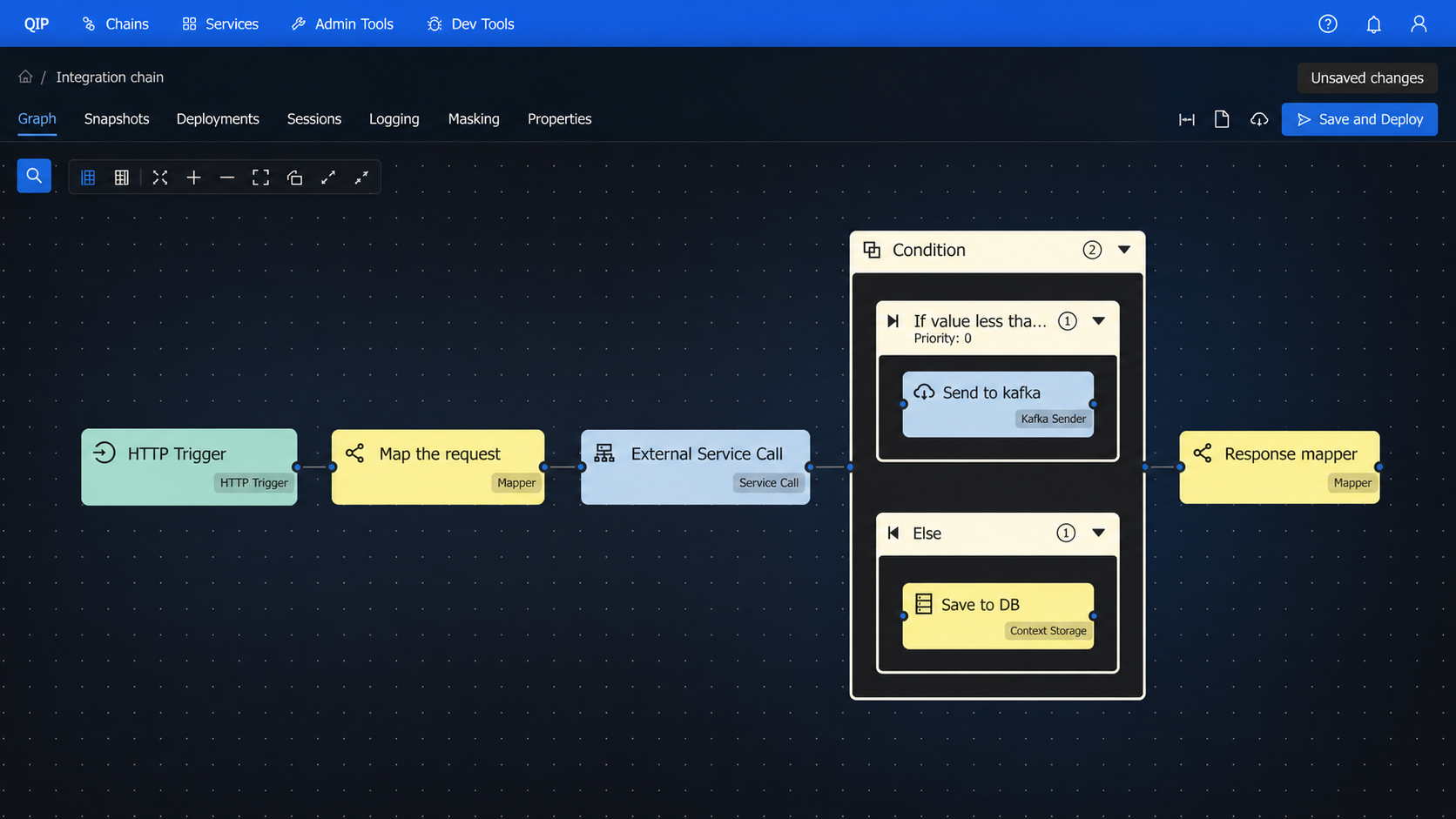Select the Map the request node title
This screenshot has width=1456, height=819.
coord(440,453)
